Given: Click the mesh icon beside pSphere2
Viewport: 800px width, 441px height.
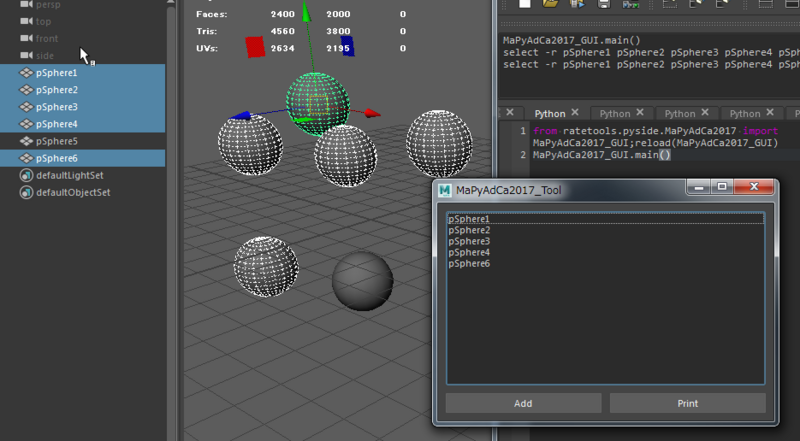Looking at the screenshot, I should pos(26,90).
